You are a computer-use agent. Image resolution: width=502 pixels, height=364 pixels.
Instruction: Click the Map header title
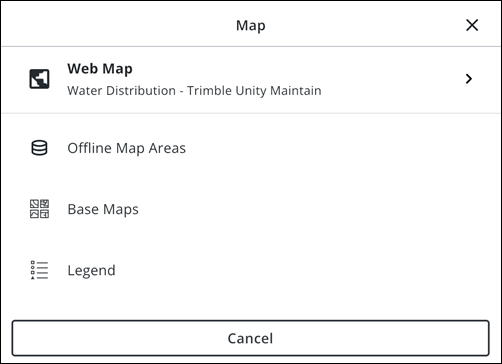point(251,25)
